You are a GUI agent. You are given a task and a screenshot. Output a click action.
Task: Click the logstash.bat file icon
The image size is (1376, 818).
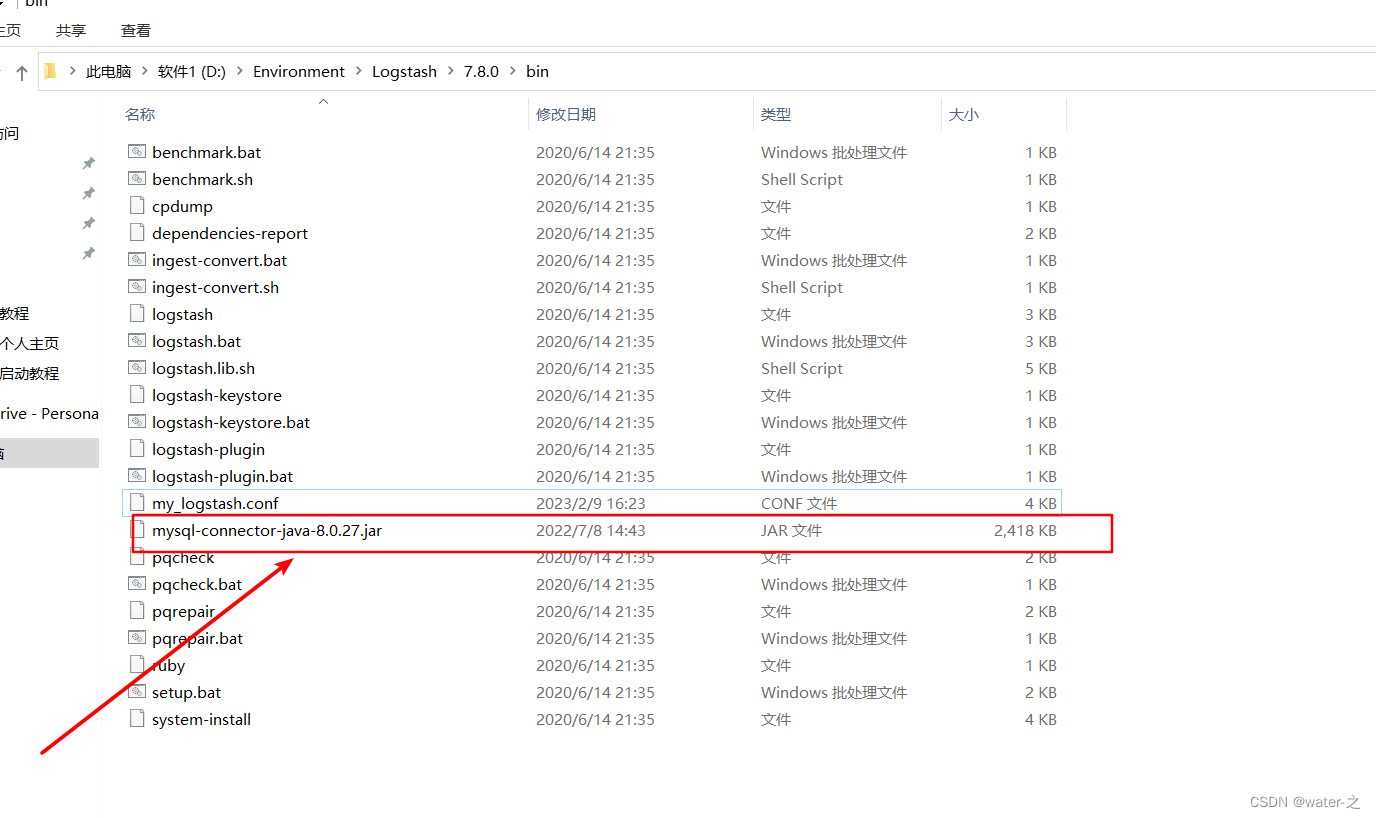click(137, 341)
